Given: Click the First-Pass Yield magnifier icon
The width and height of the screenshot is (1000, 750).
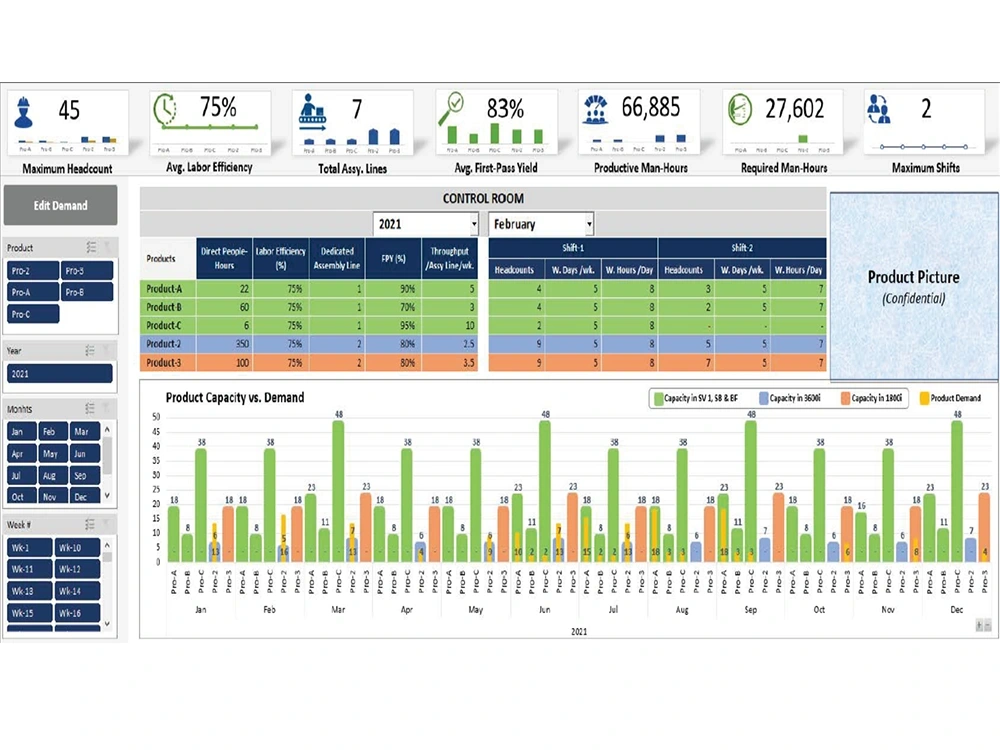Looking at the screenshot, I should pyautogui.click(x=452, y=108).
